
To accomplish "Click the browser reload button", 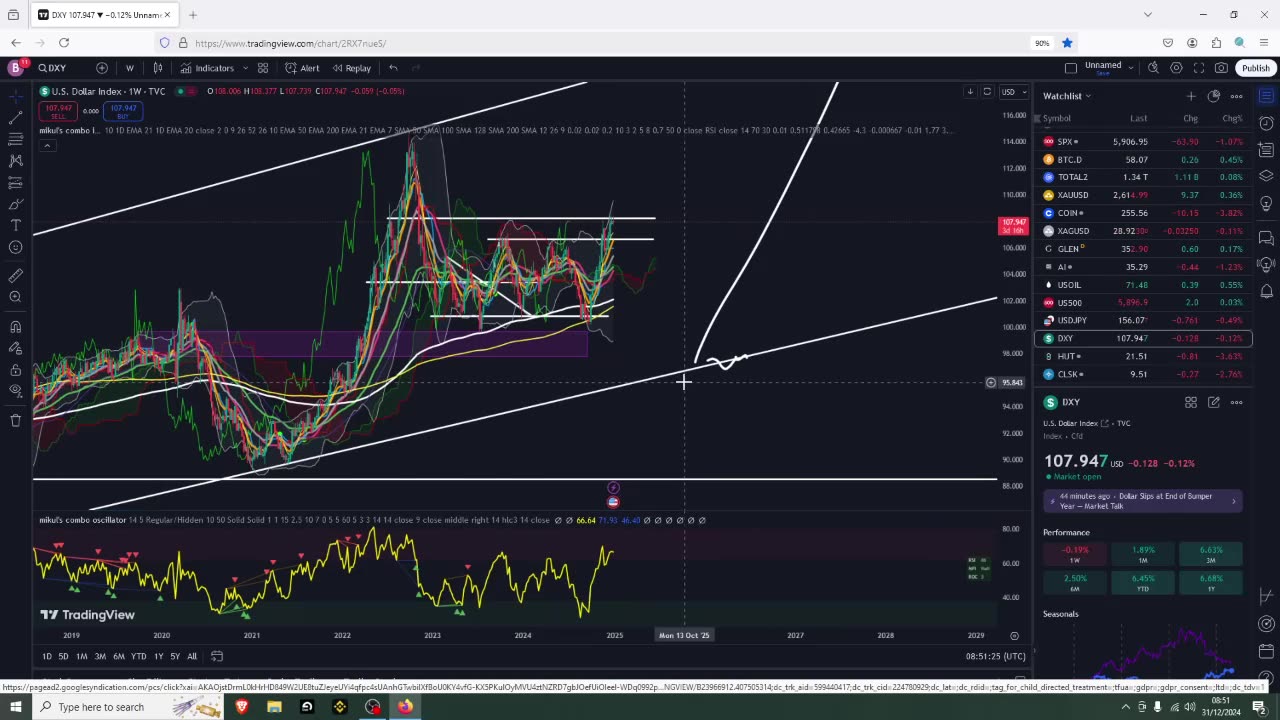I will [x=64, y=43].
